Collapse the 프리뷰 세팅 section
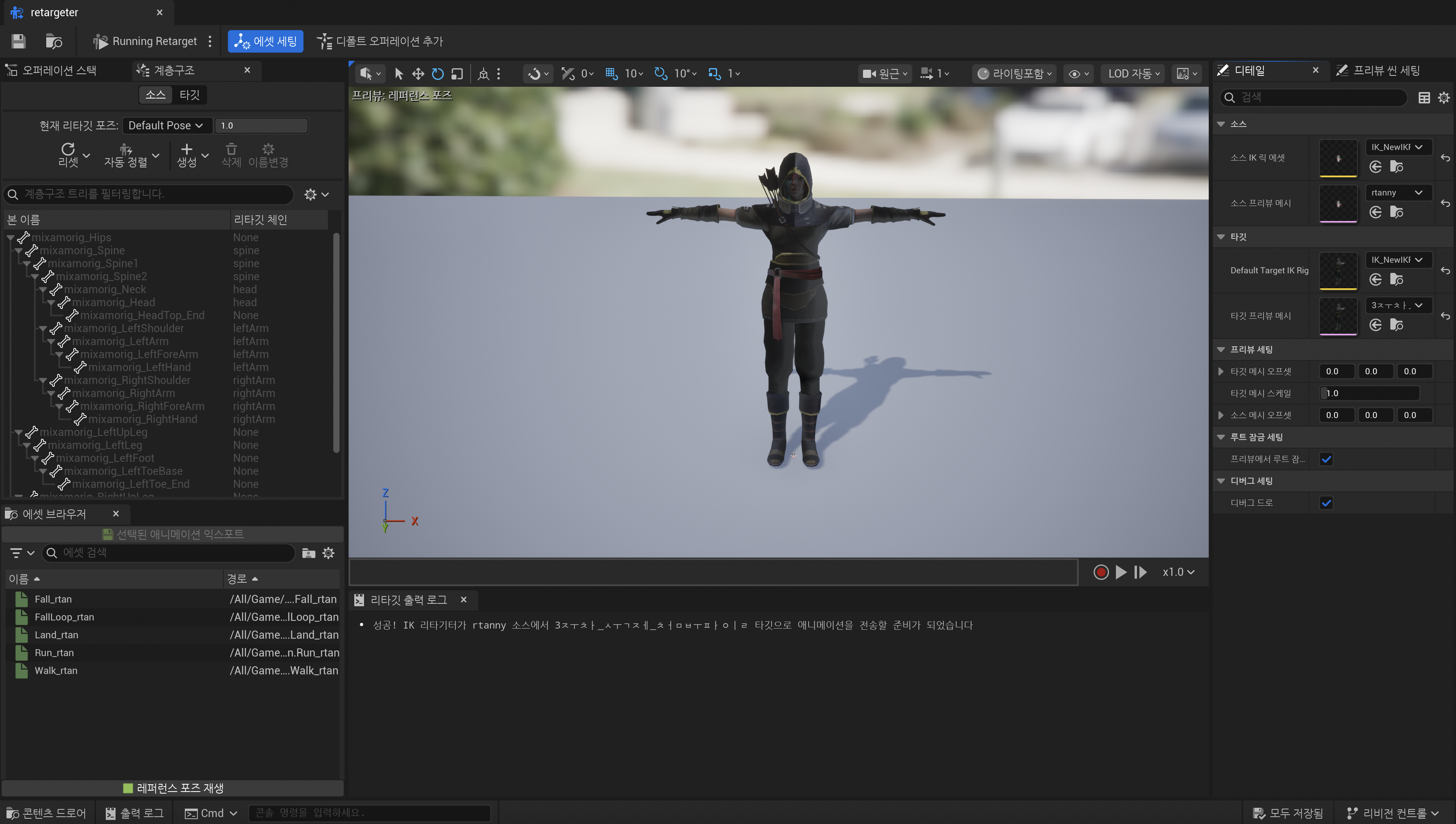 point(1220,350)
